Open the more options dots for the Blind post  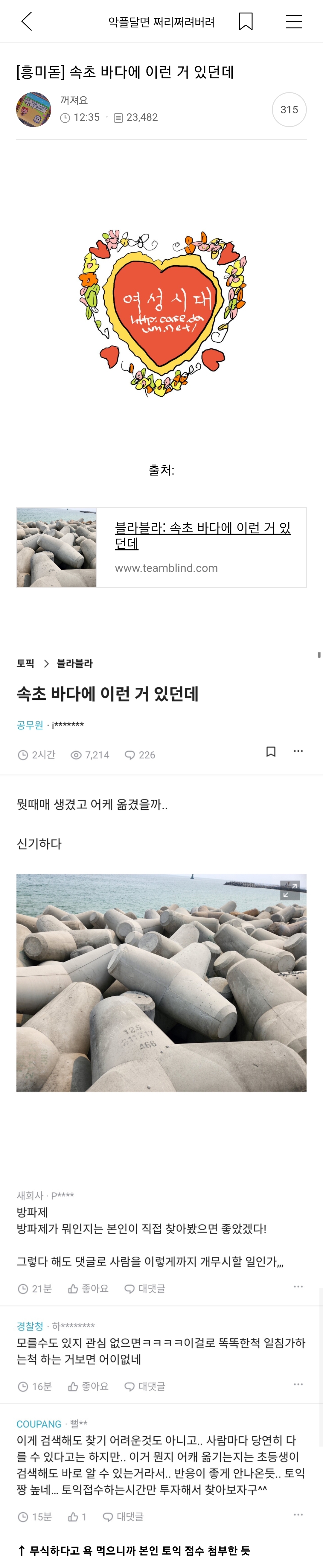[x=298, y=751]
